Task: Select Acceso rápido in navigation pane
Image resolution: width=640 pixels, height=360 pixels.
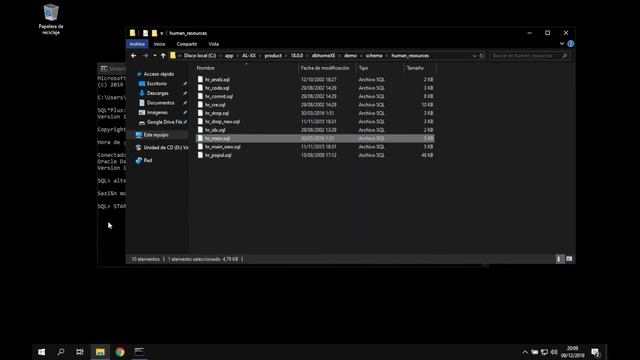Action: click(158, 74)
